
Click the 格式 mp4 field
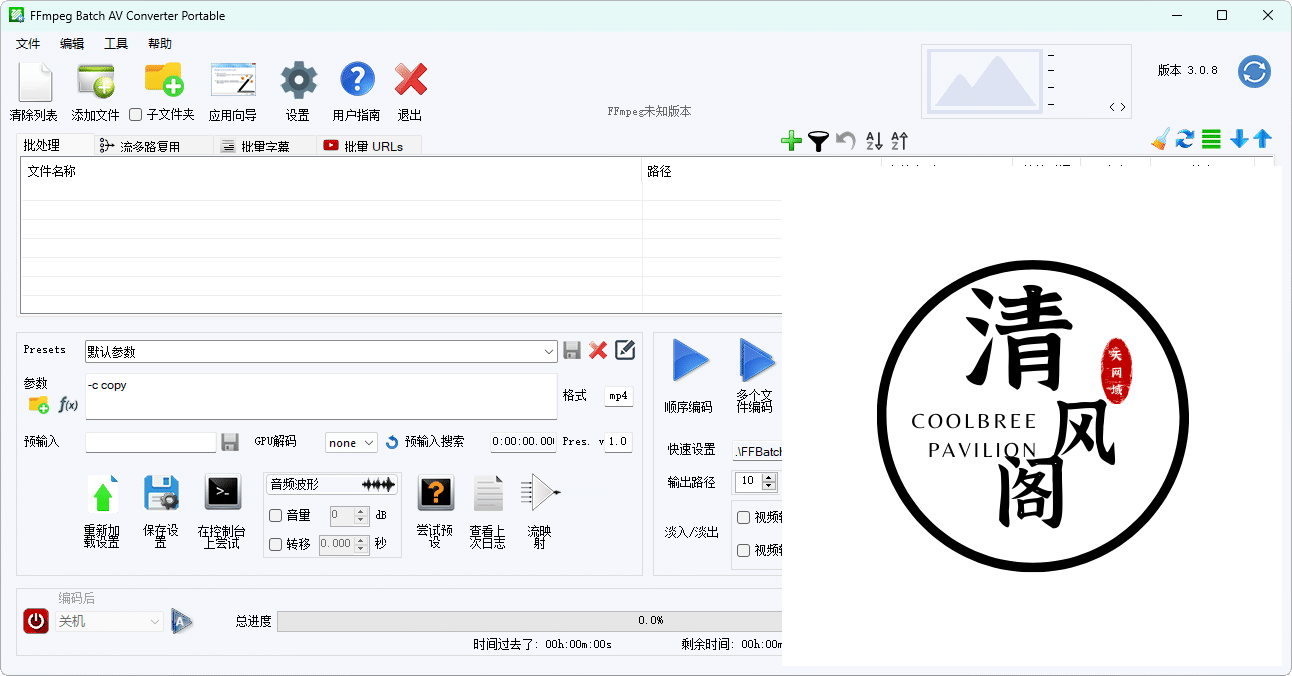tap(618, 396)
